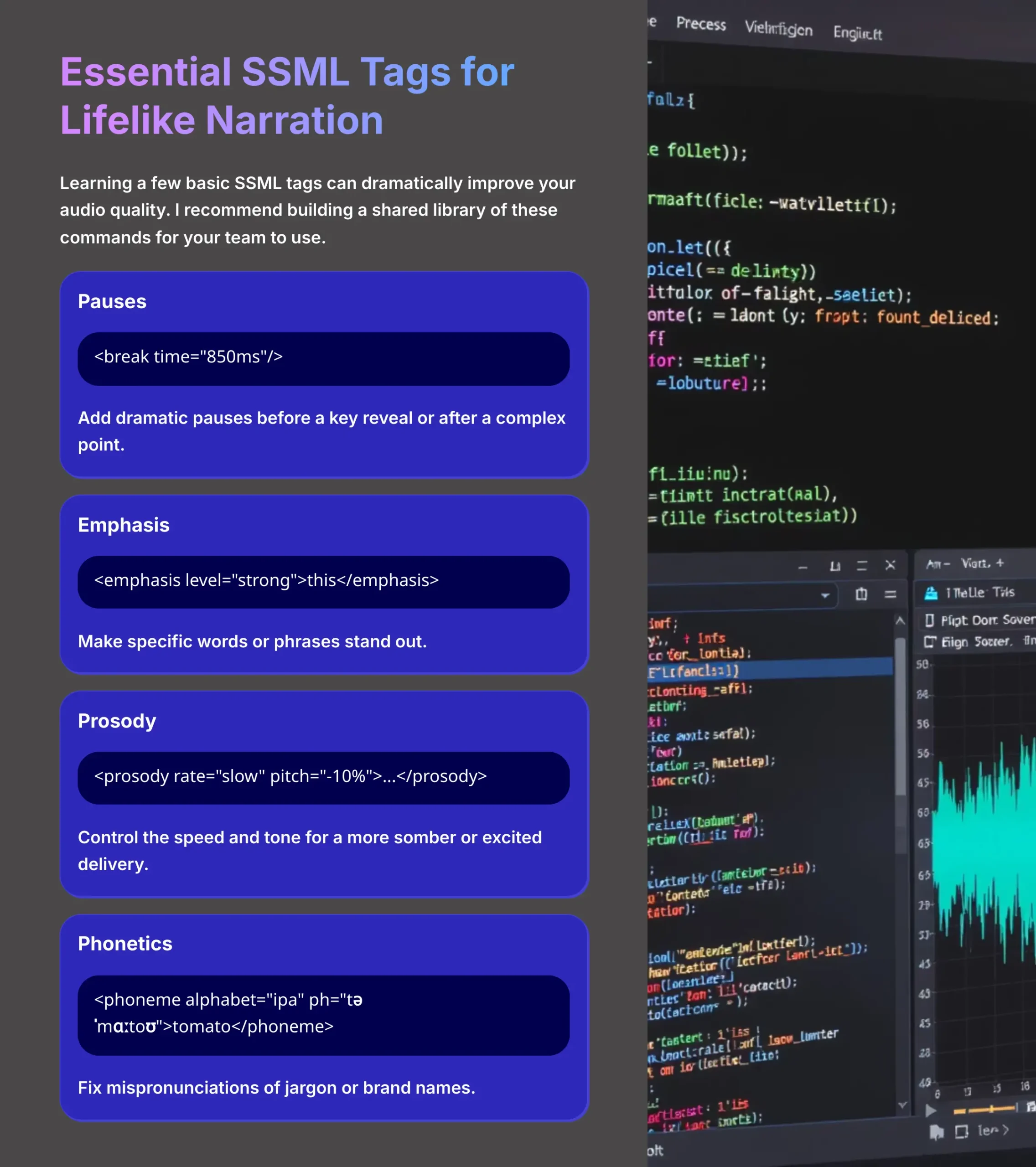Select the highlighted blue code line
Screen dimensions: 1036x1167
pyautogui.click(x=769, y=670)
